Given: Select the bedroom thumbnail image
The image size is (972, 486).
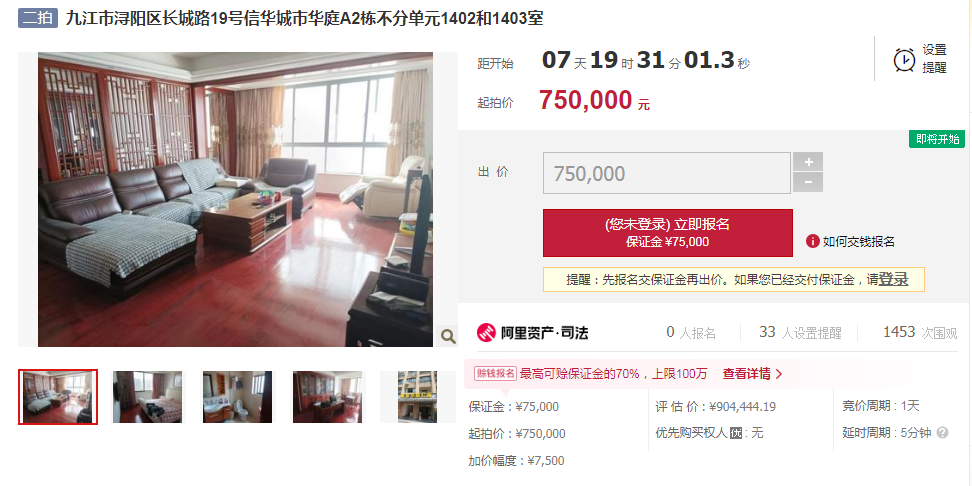Looking at the screenshot, I should tap(148, 397).
